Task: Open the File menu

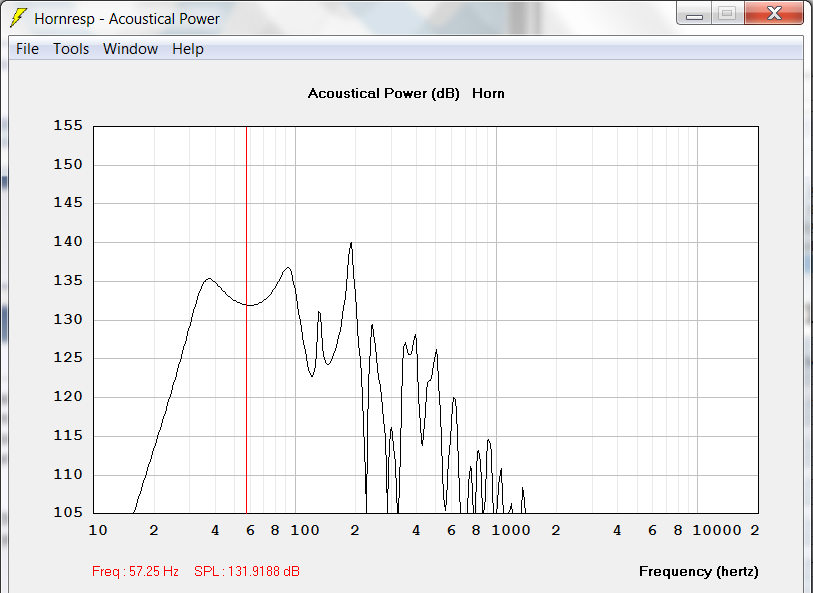Action: (x=27, y=49)
